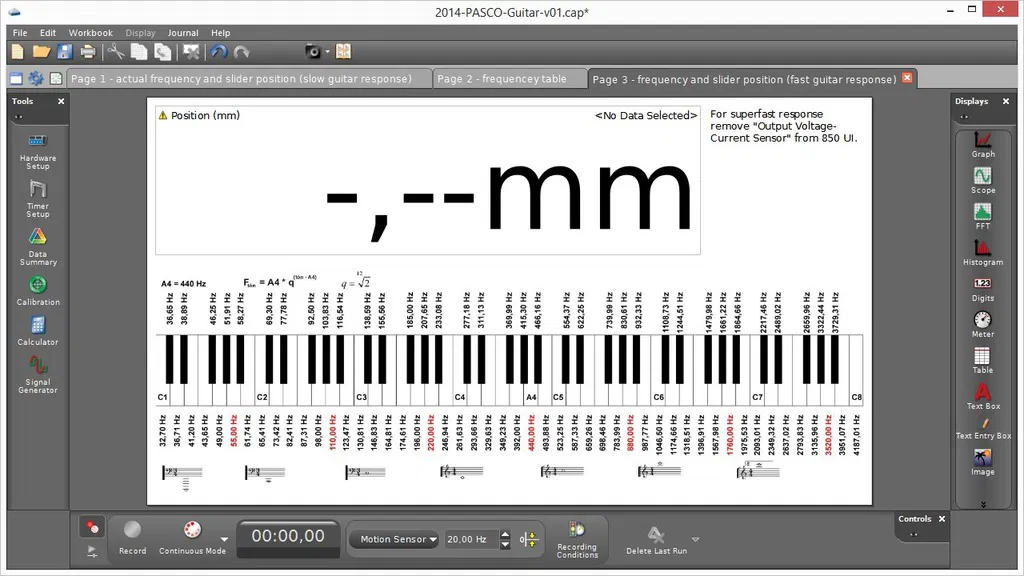The image size is (1024, 576).
Task: Click the redo arrow icon
Action: coord(242,52)
